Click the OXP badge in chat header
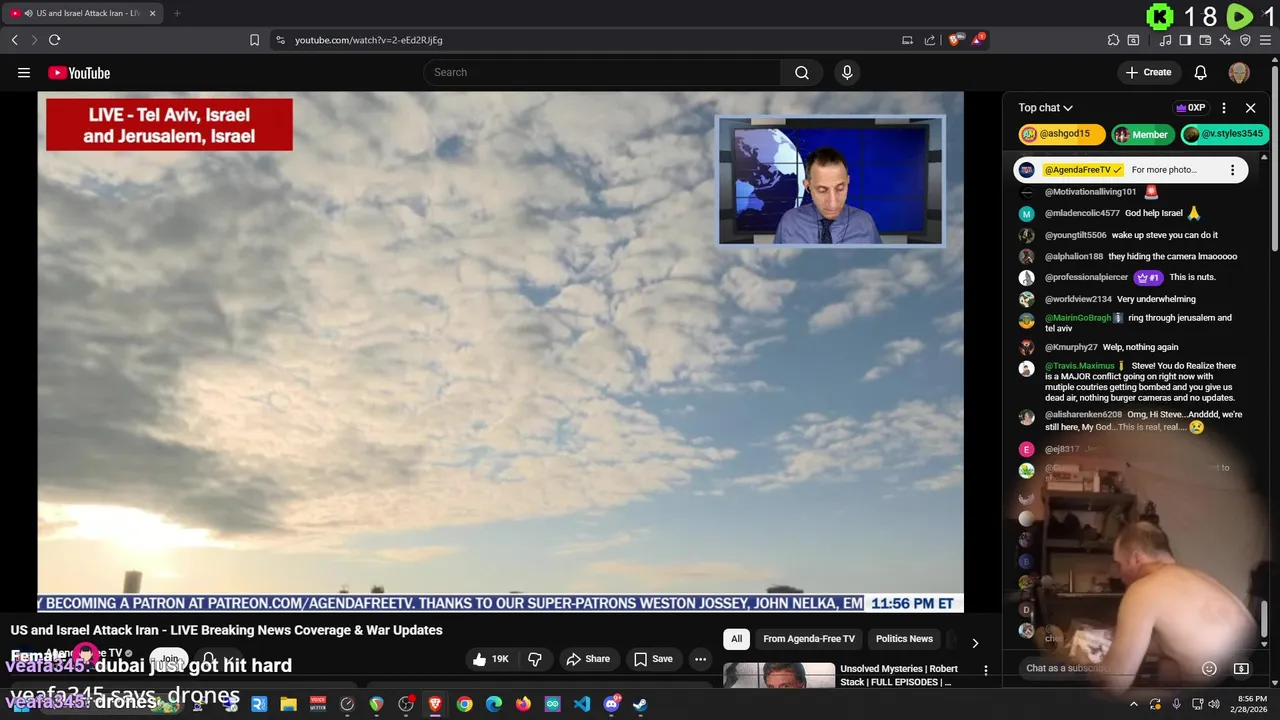Image resolution: width=1280 pixels, height=720 pixels. coord(1191,108)
